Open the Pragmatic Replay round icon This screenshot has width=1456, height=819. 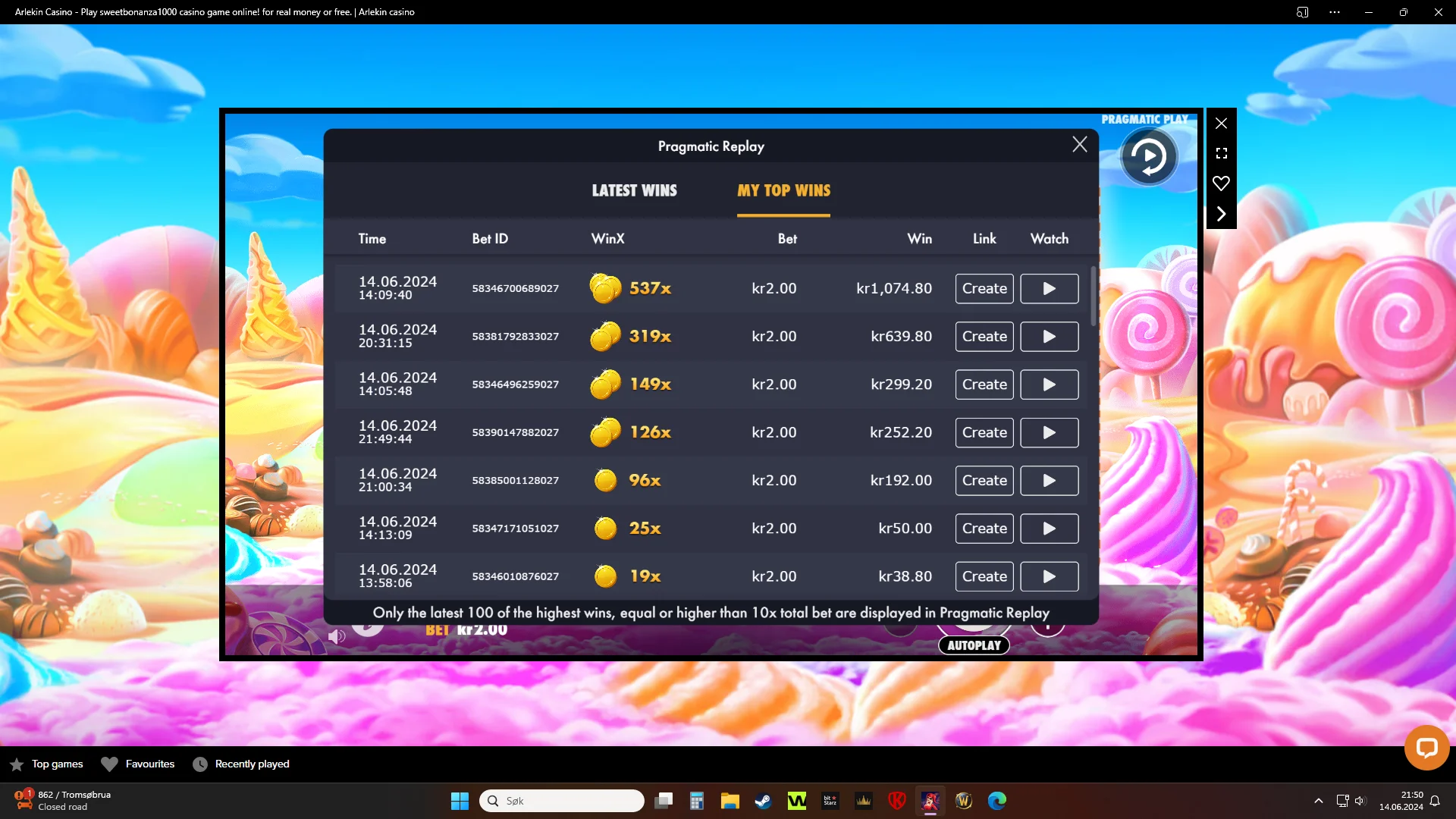pos(1149,157)
